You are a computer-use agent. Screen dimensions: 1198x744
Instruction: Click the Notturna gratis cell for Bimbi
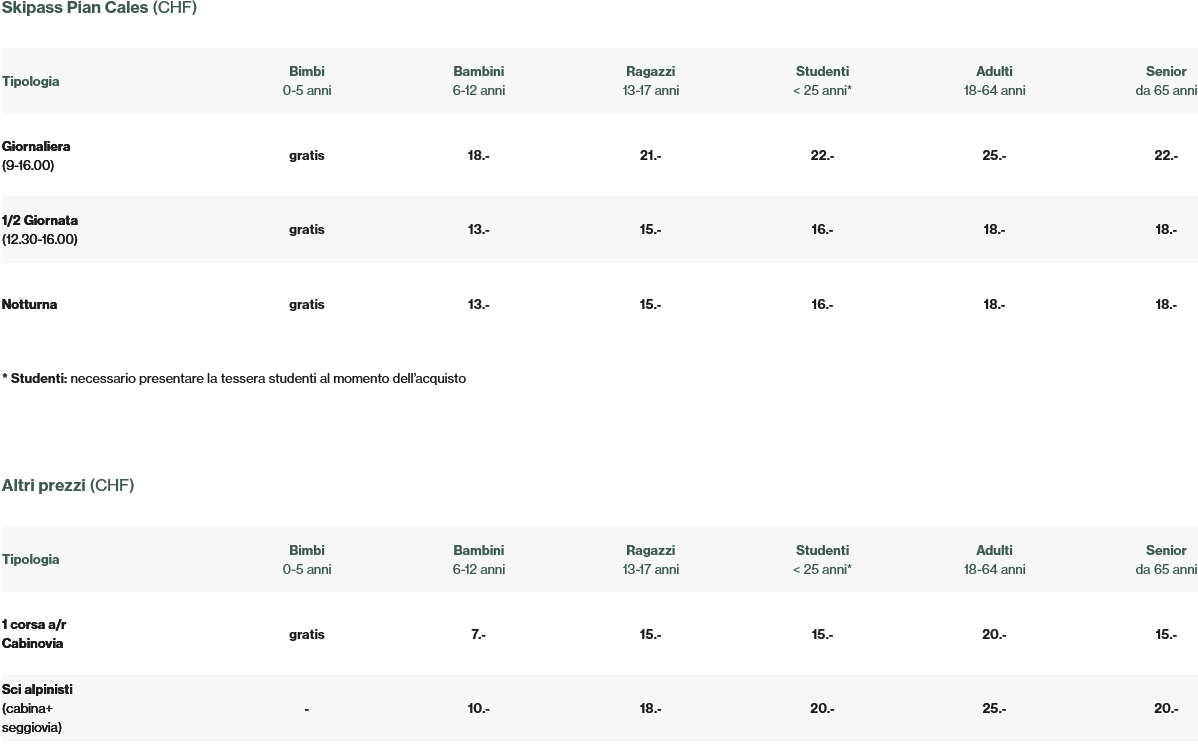coord(307,305)
